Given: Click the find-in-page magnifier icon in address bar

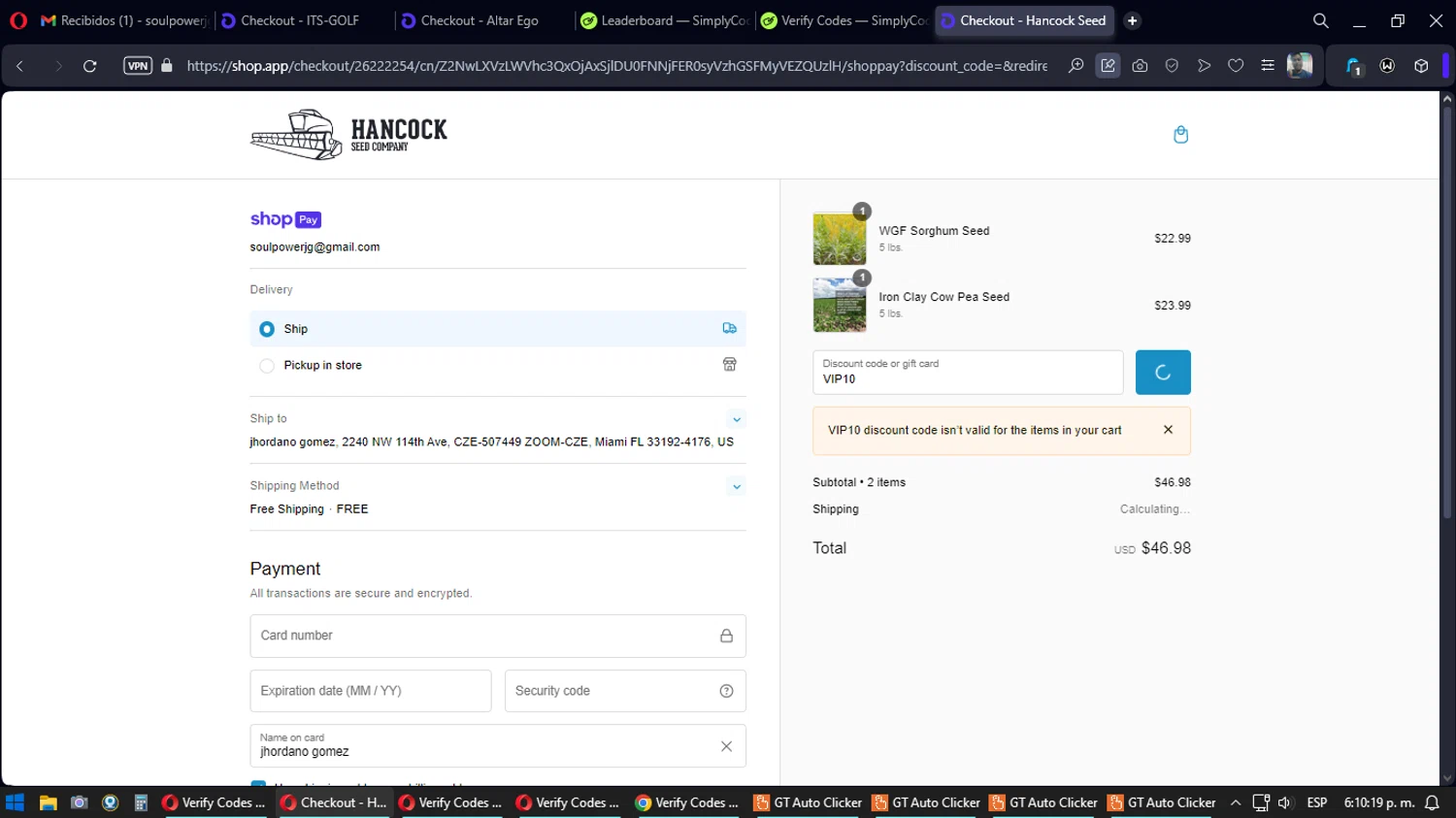Looking at the screenshot, I should (x=1075, y=66).
